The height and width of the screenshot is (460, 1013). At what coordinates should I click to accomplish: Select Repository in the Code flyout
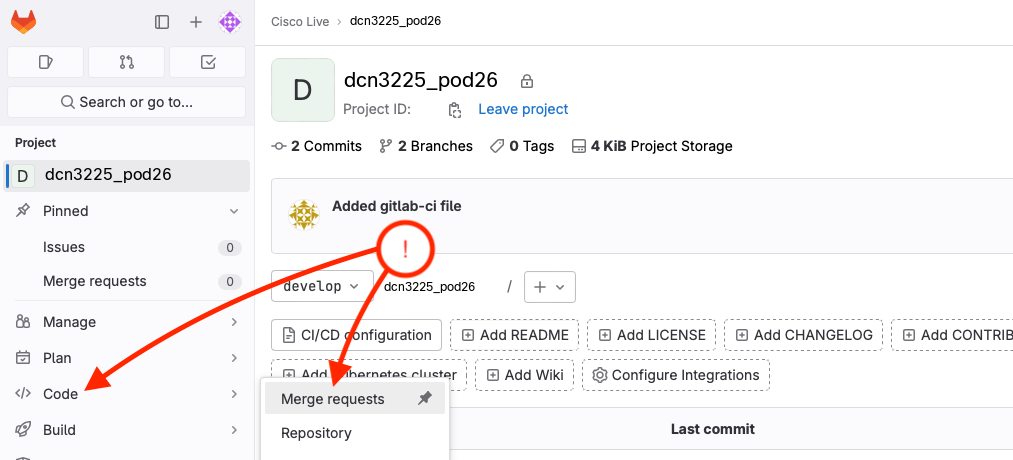[316, 433]
